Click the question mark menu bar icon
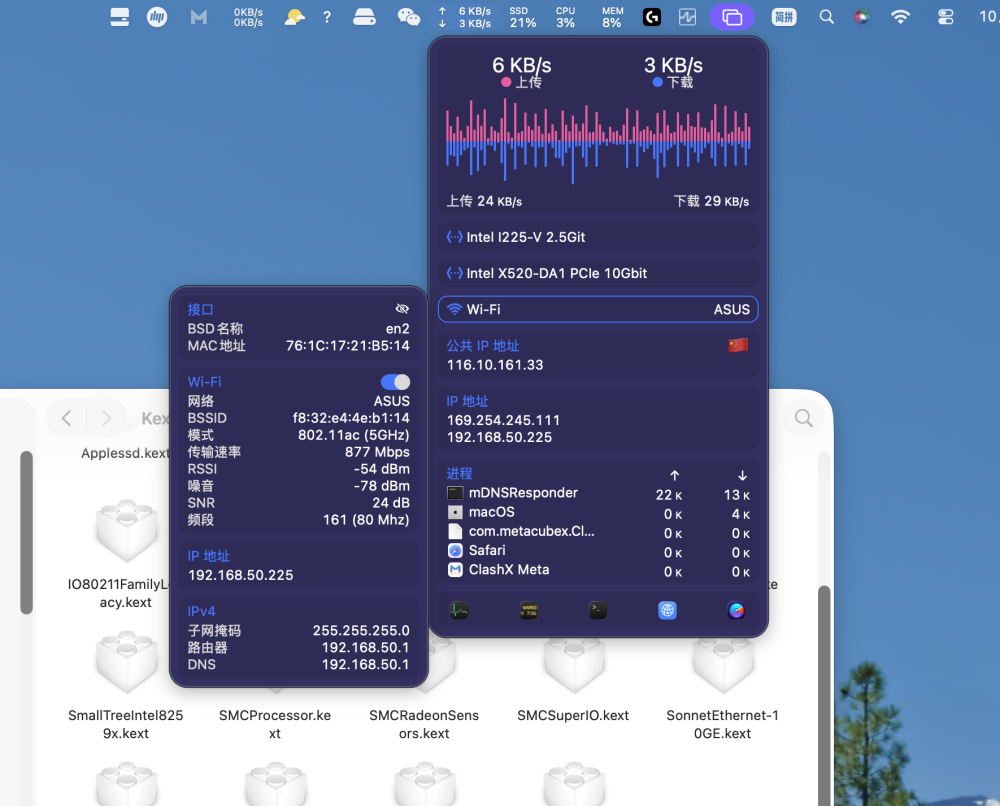 pyautogui.click(x=327, y=17)
